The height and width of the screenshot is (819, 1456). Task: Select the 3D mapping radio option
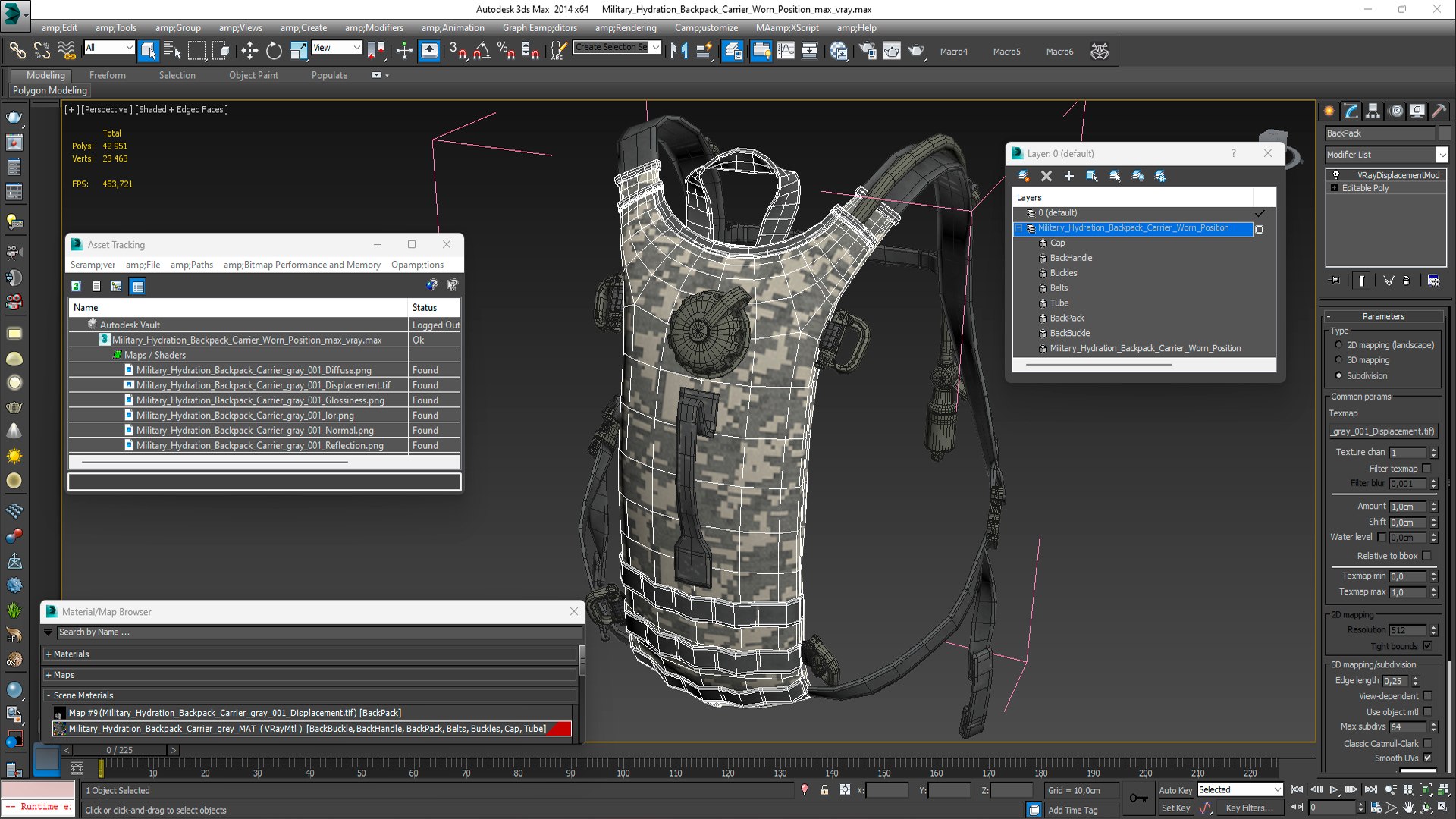coord(1338,360)
